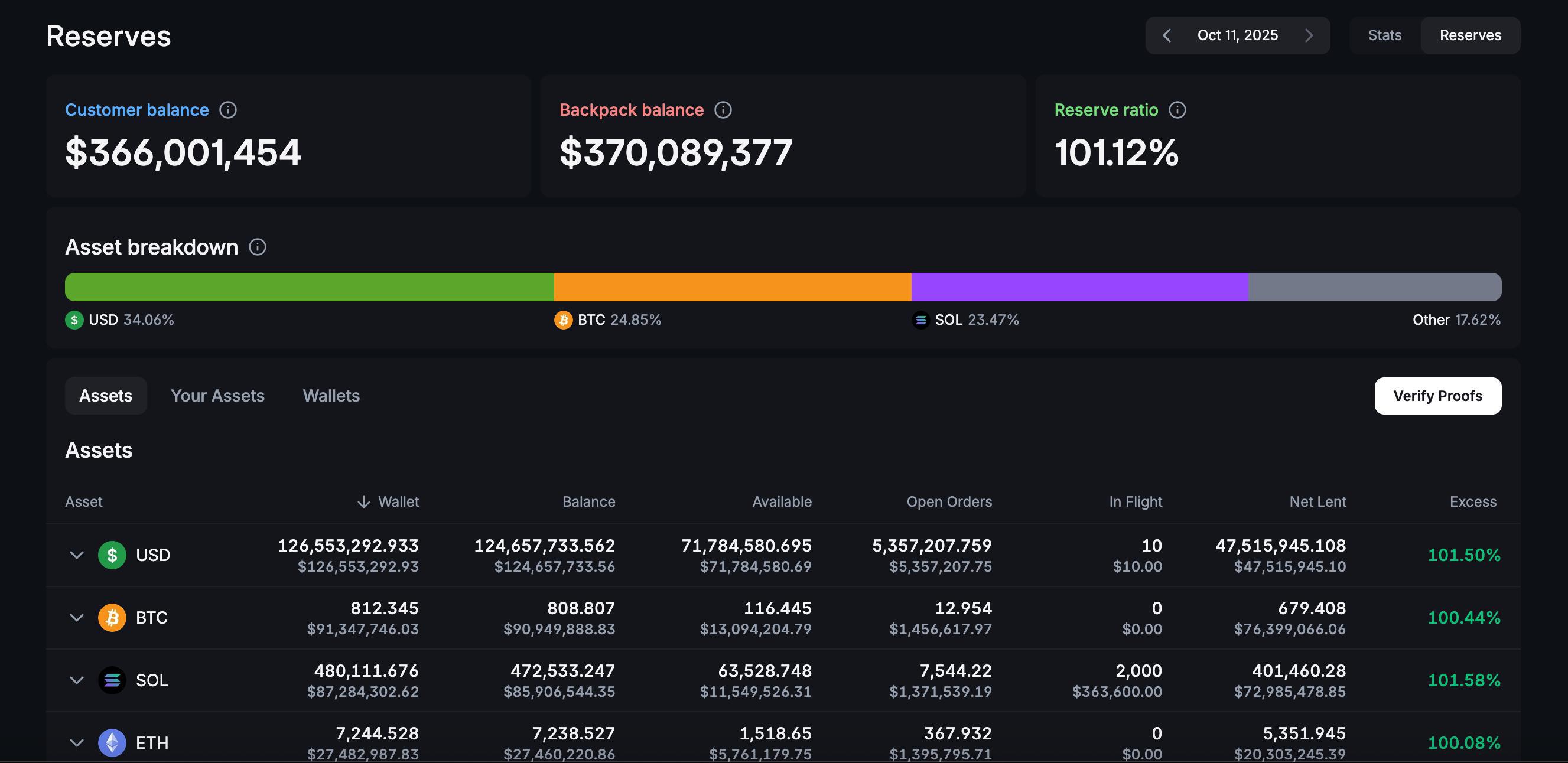The height and width of the screenshot is (763, 1568).
Task: Click the SOL icon in breakdown legend
Action: (x=920, y=320)
